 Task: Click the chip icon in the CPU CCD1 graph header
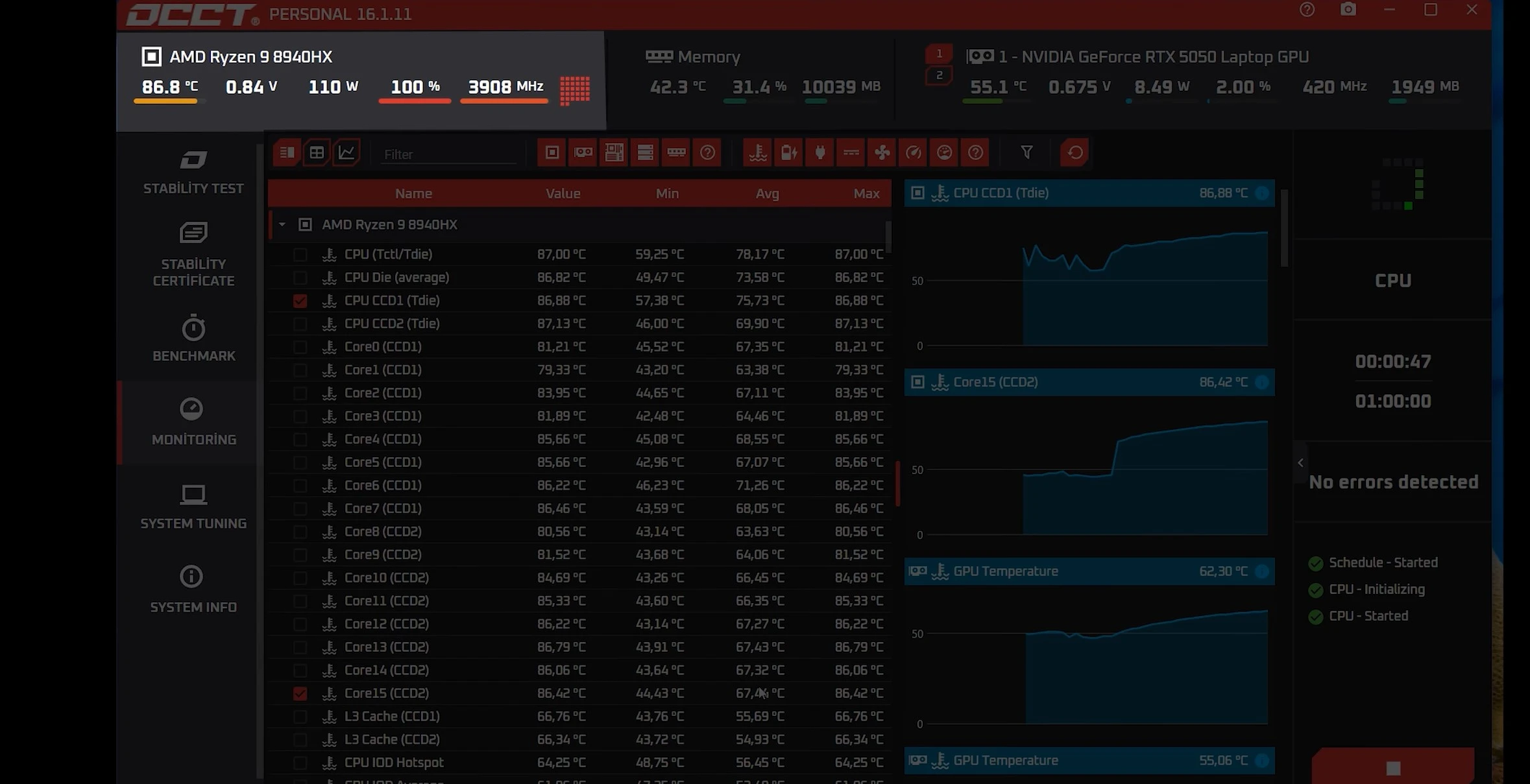(x=917, y=193)
